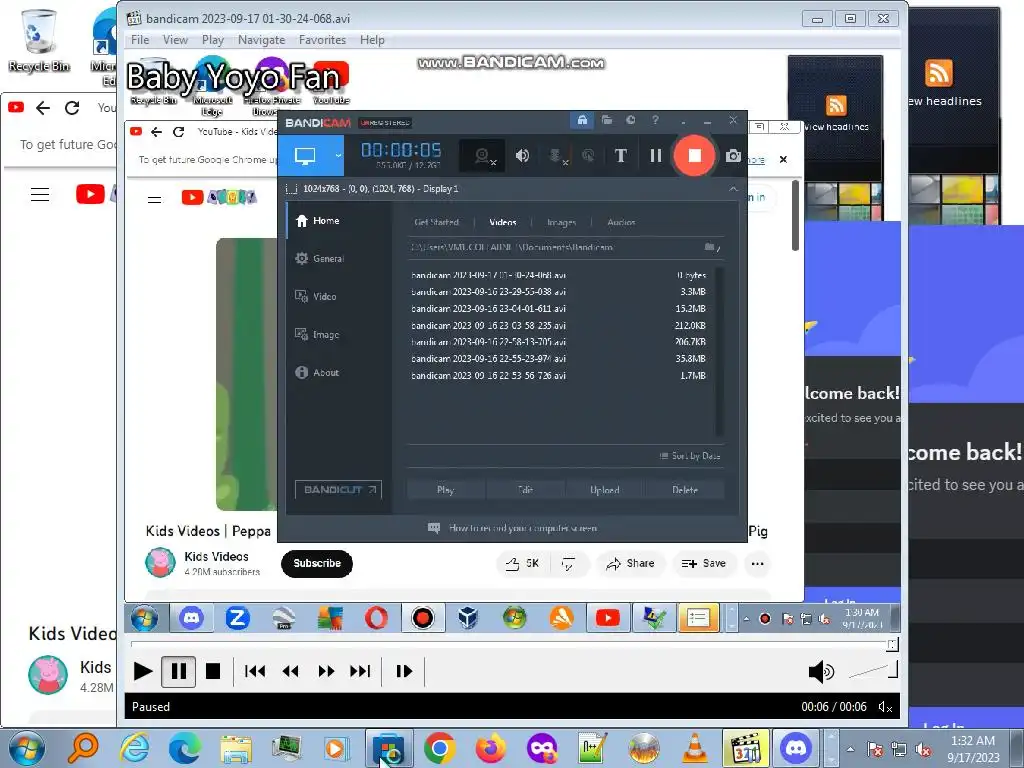The width and height of the screenshot is (1024, 768).
Task: Click the volume slider in the player
Action: click(873, 670)
